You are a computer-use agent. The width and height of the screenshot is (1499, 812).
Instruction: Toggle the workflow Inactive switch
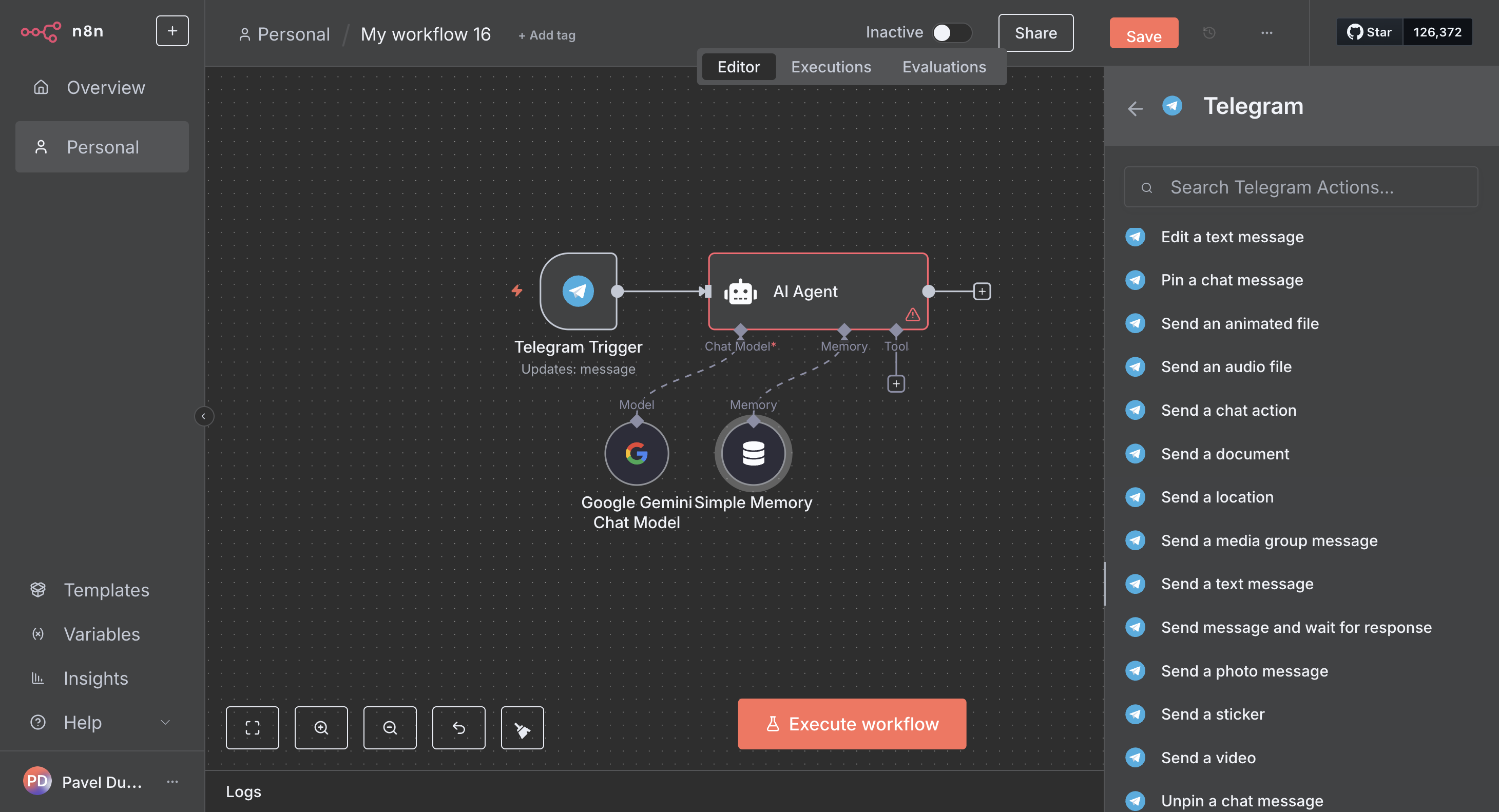(x=951, y=32)
